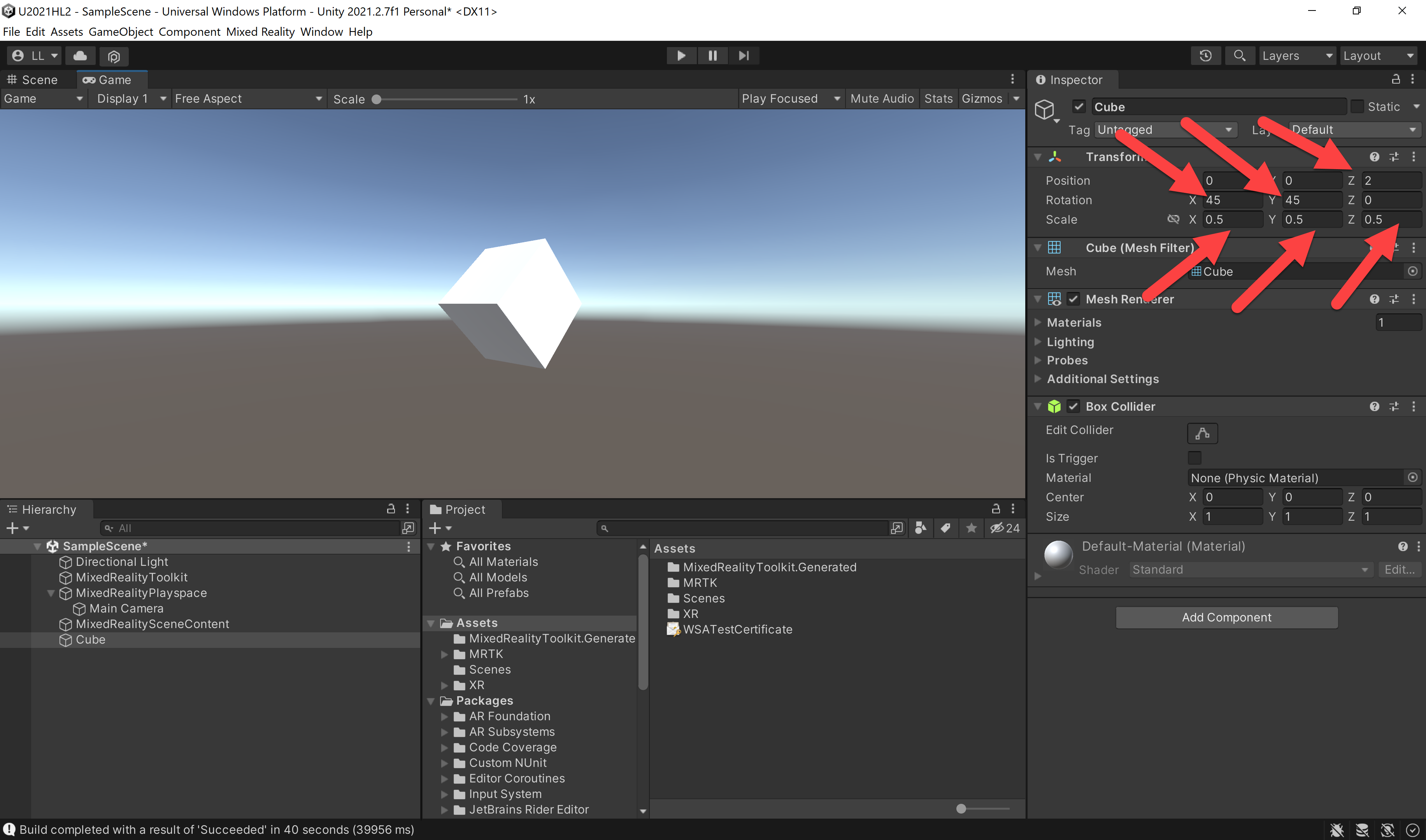Open the Free Aspect dropdown

coord(248,98)
